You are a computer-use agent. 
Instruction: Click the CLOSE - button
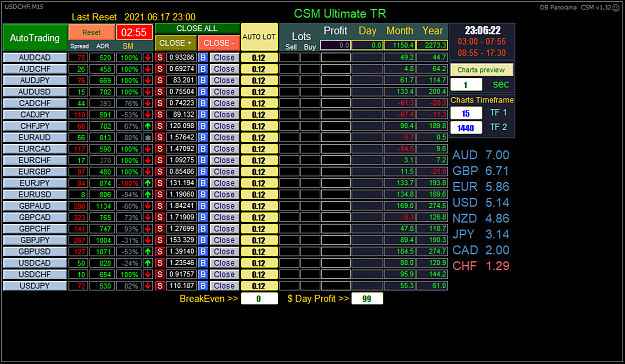218,43
